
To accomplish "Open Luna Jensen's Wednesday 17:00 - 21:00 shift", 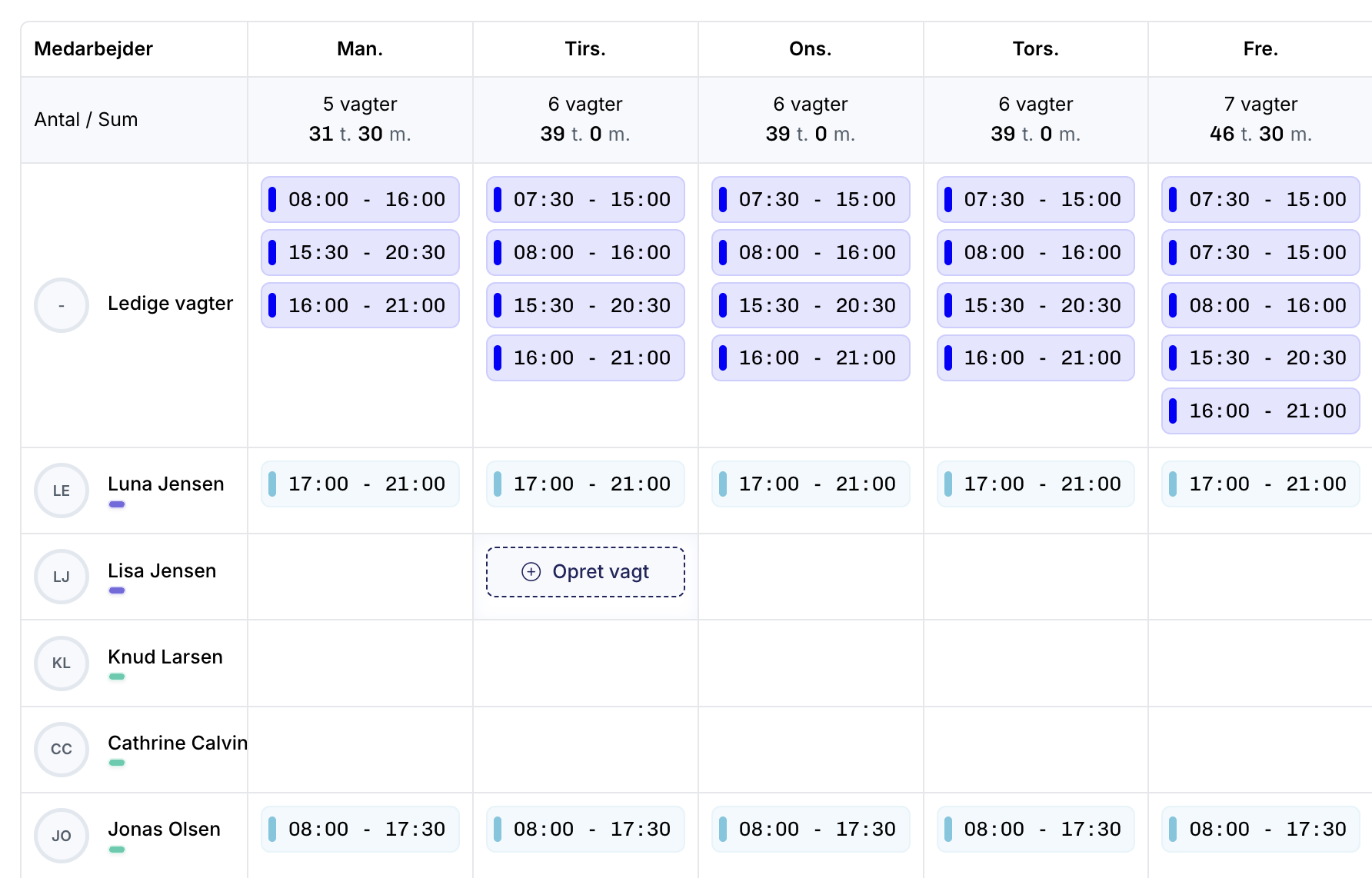I will pyautogui.click(x=811, y=484).
